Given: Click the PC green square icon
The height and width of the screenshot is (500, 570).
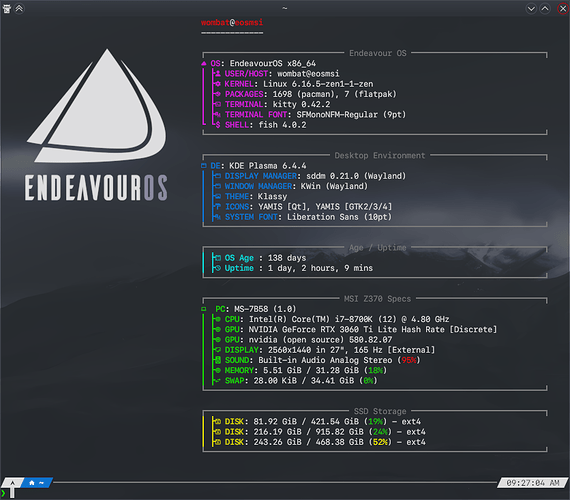Looking at the screenshot, I should 204,309.
